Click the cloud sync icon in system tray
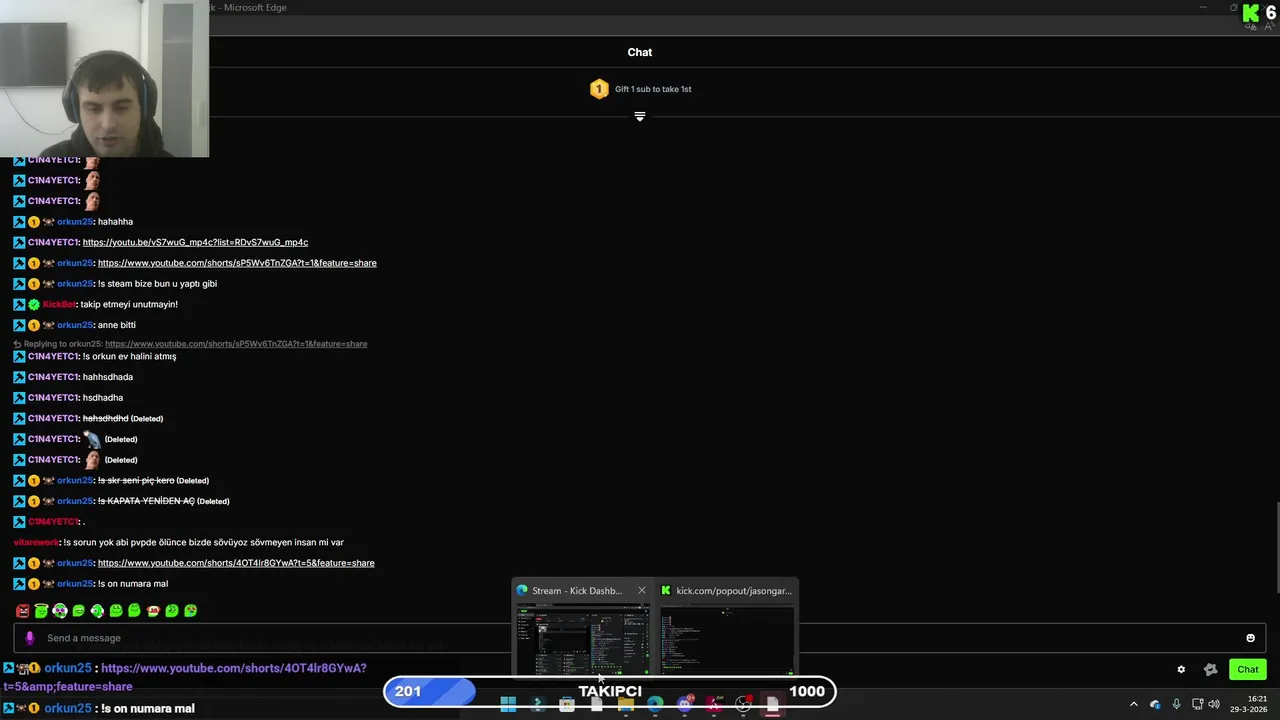The image size is (1280, 720). pyautogui.click(x=1155, y=705)
